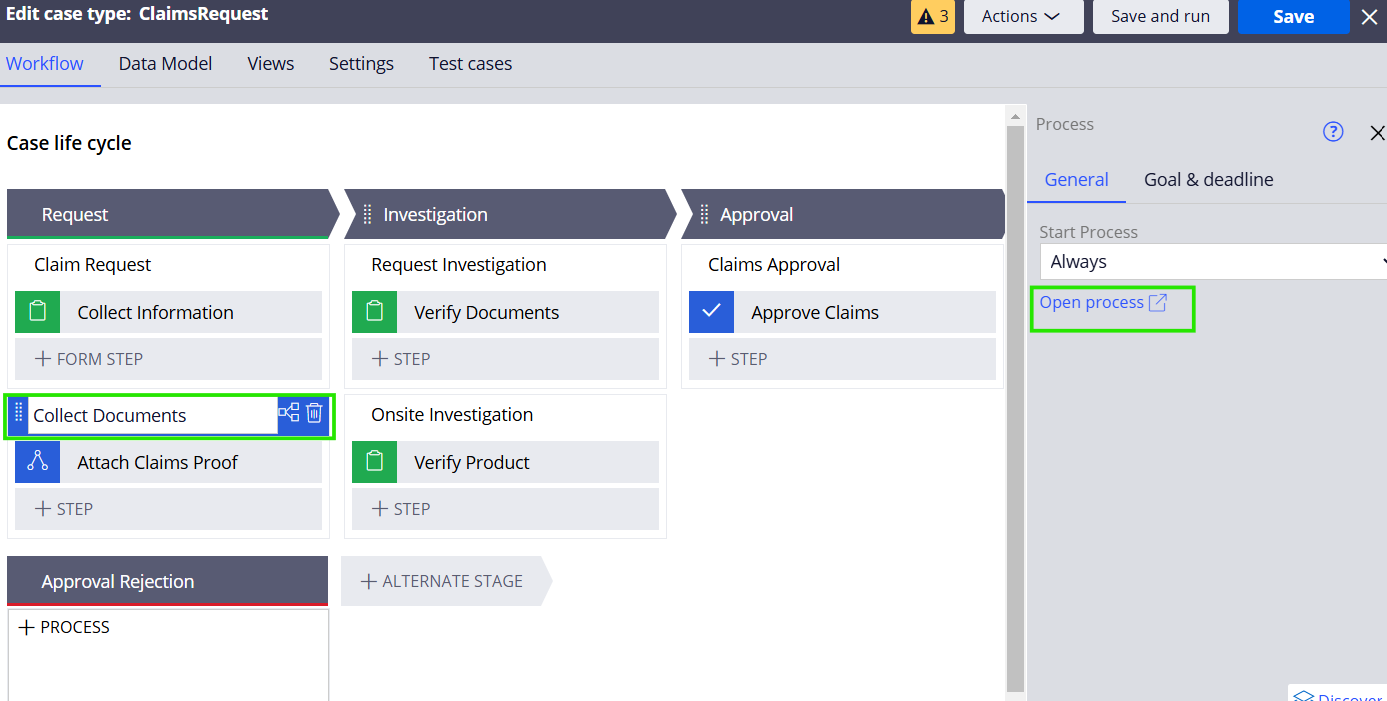Open the Actions dropdown in the header
The height and width of the screenshot is (701, 1387).
click(1023, 17)
